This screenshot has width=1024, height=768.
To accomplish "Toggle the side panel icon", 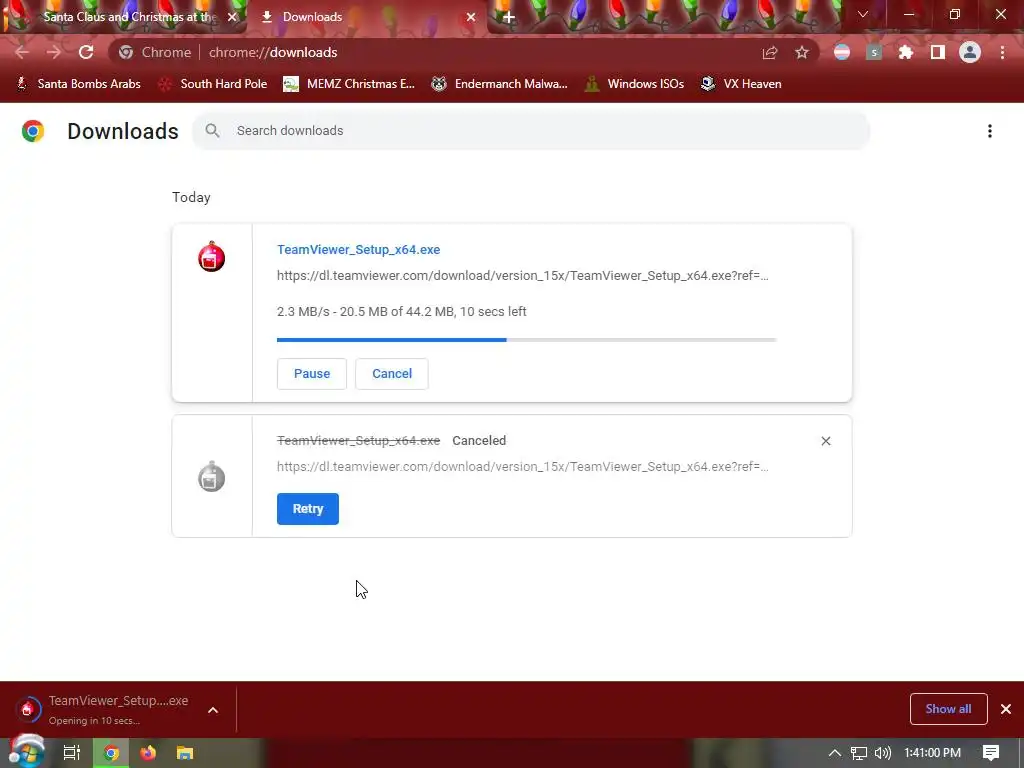I will [938, 52].
